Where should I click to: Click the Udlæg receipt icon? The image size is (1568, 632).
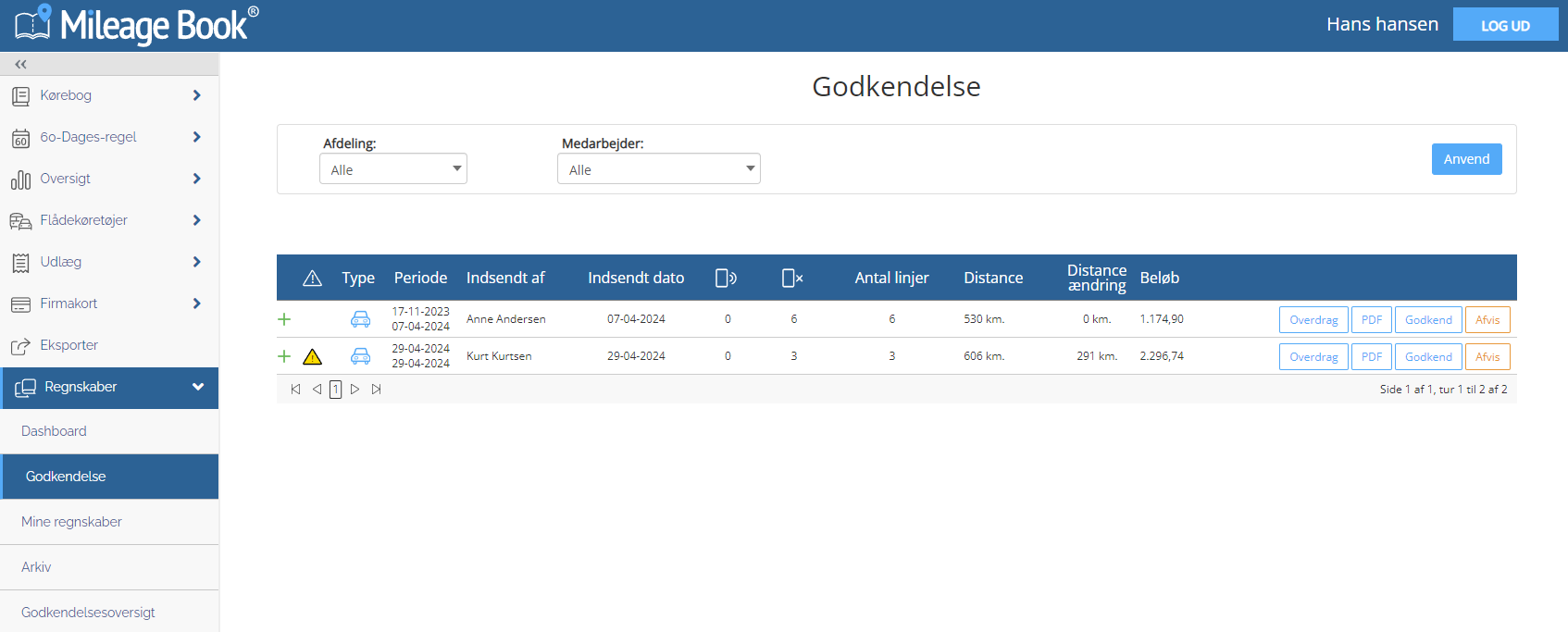tap(20, 263)
